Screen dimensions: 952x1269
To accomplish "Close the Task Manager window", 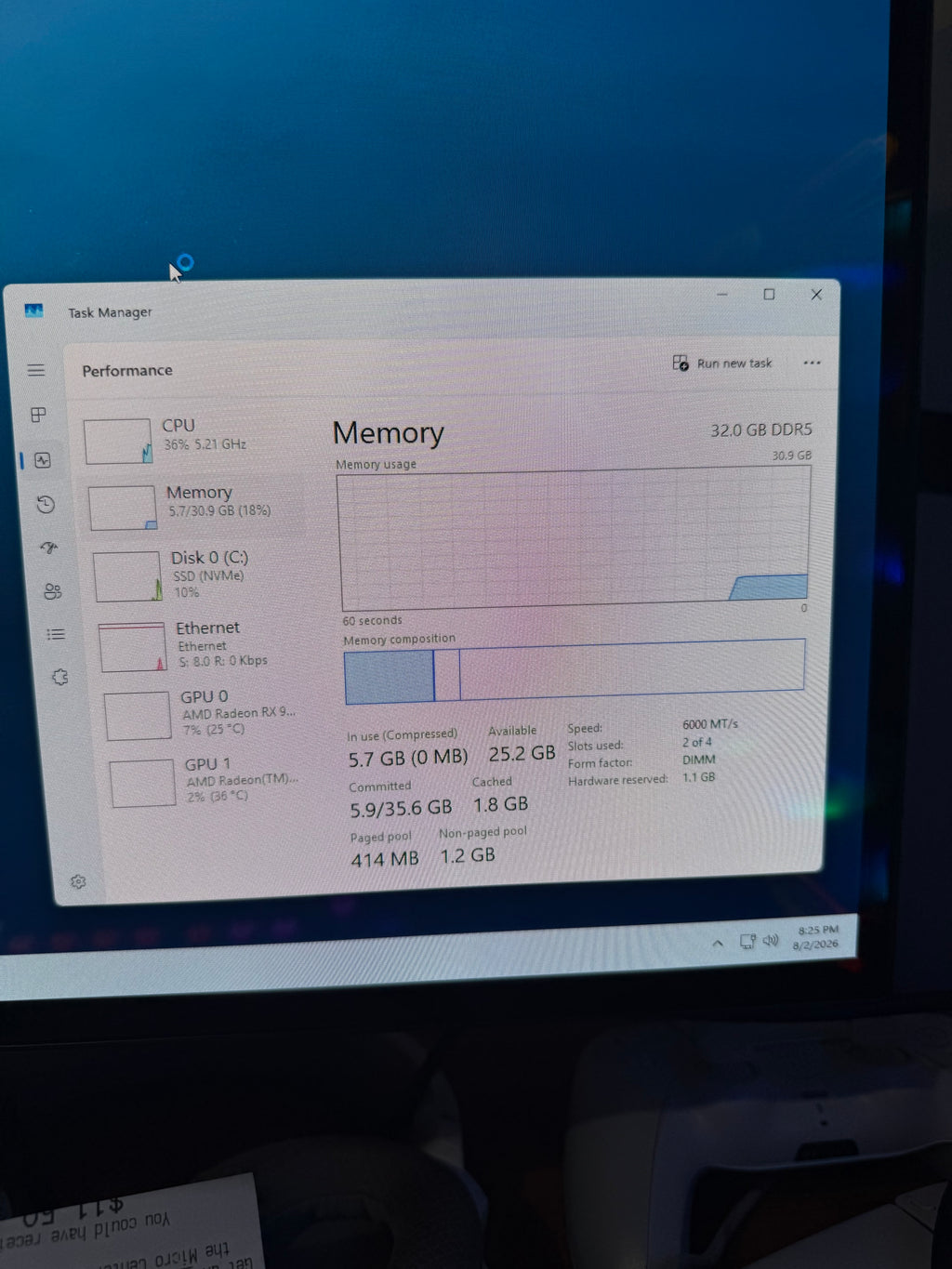I will click(816, 294).
